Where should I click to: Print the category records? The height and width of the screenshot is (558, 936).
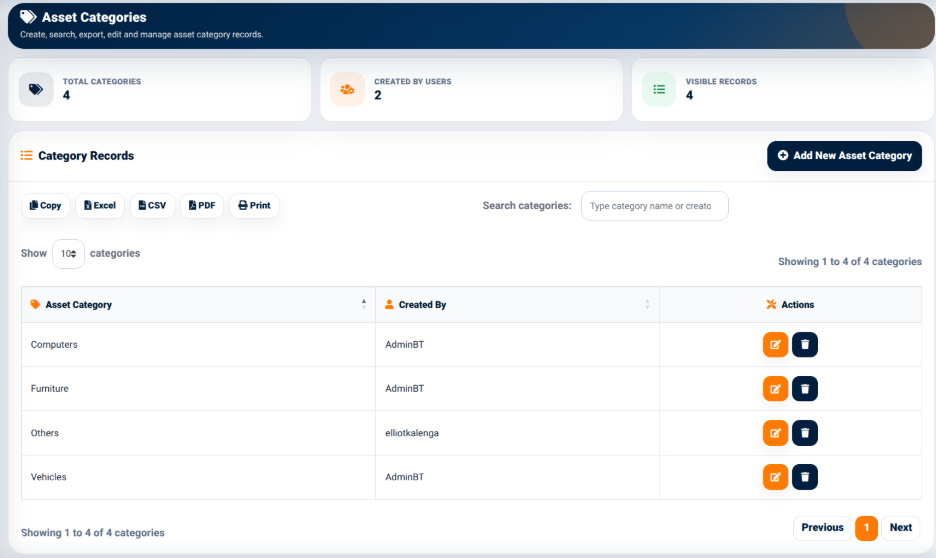[254, 205]
